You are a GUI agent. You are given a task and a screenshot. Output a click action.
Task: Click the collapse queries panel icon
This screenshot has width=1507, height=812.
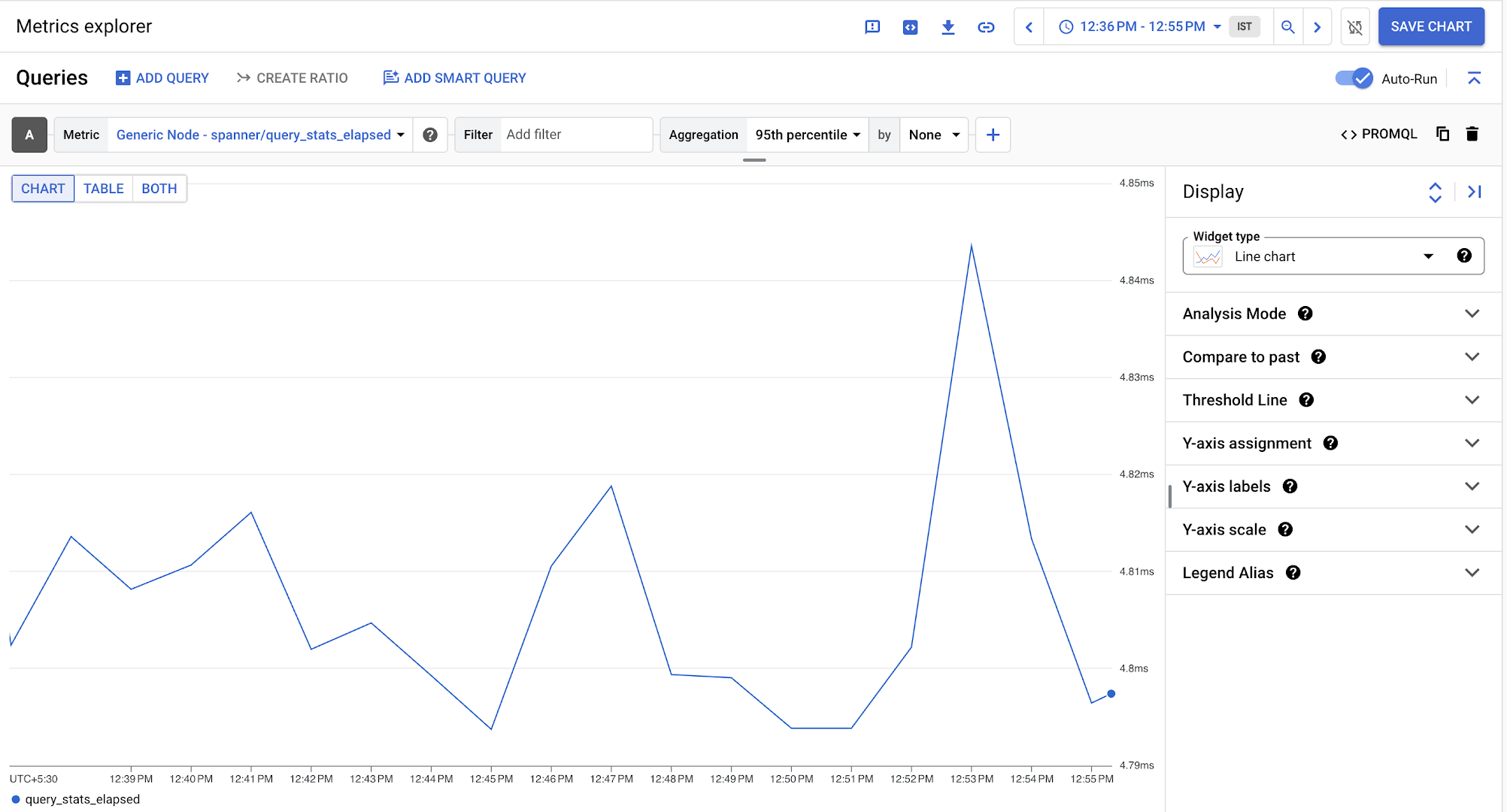point(1475,78)
